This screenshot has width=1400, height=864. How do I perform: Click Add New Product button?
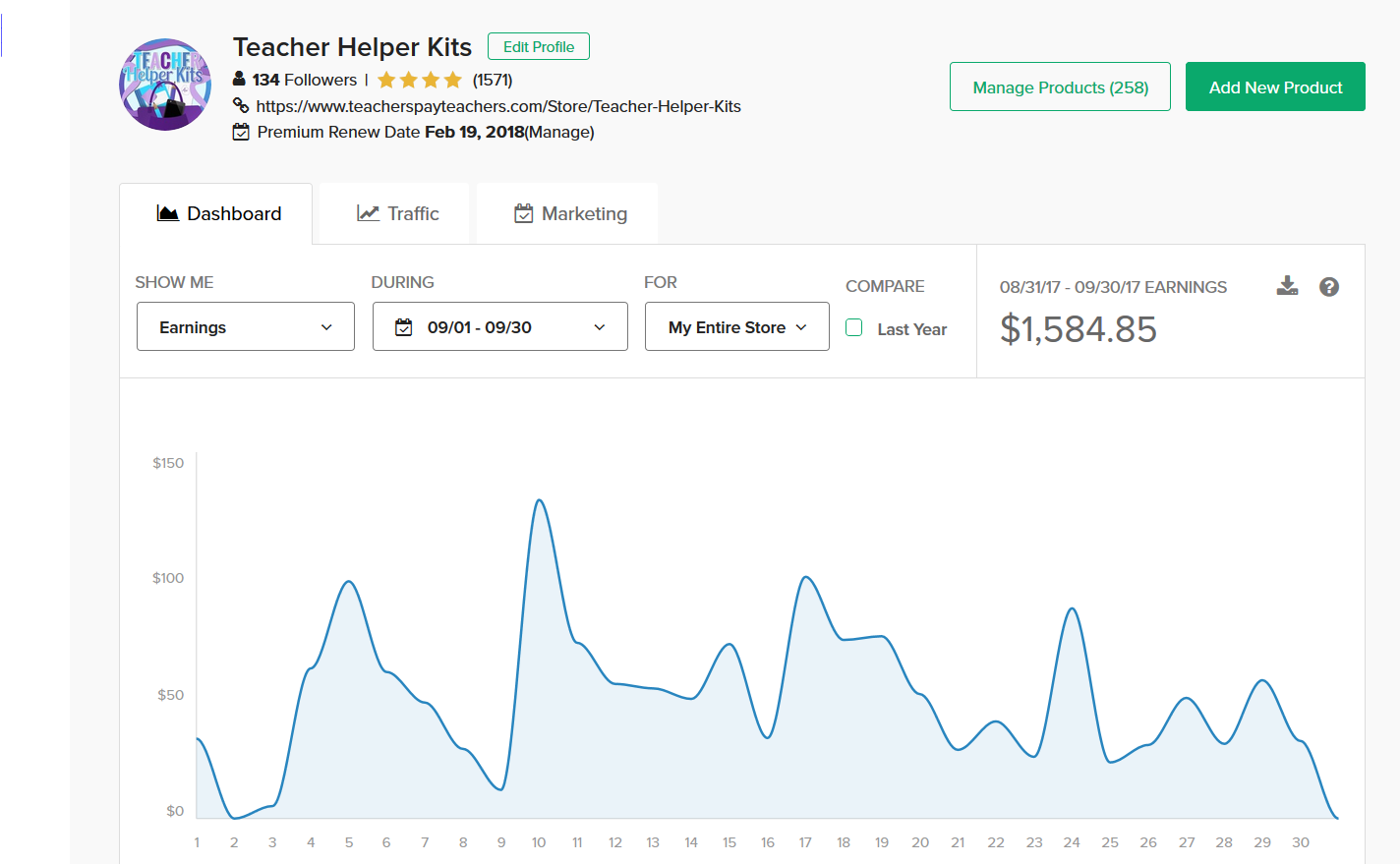pos(1275,86)
